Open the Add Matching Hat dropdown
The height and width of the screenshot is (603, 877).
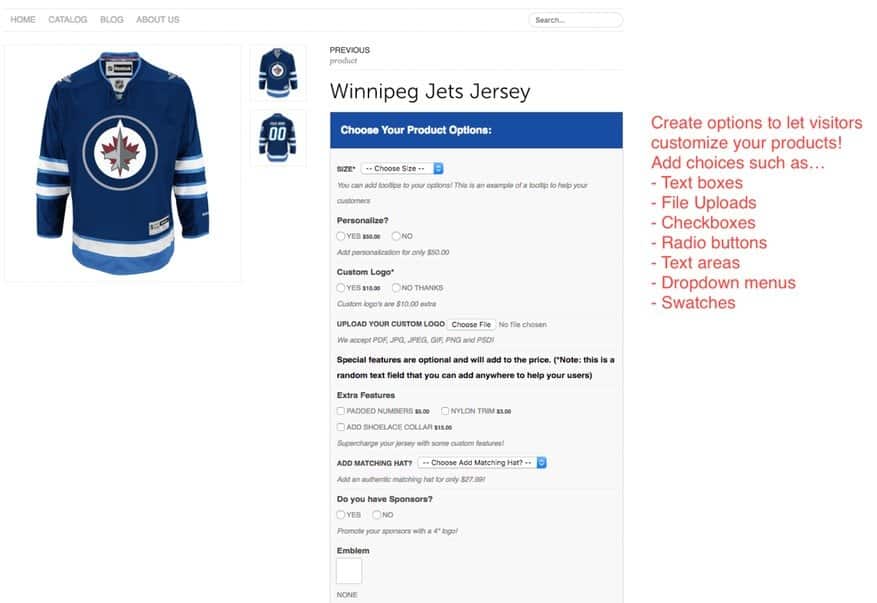(482, 463)
